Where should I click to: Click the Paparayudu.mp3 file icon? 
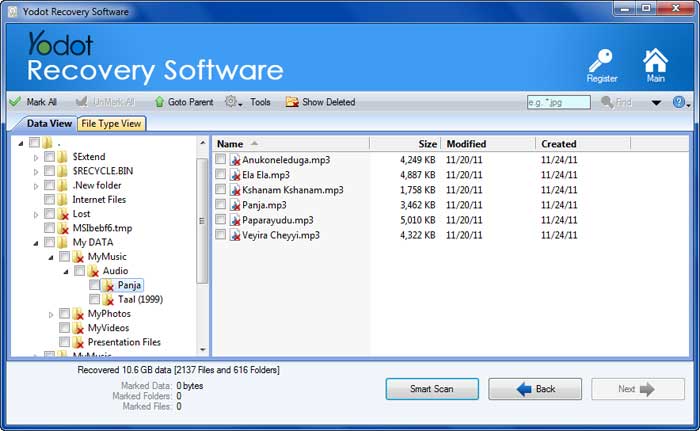click(235, 220)
